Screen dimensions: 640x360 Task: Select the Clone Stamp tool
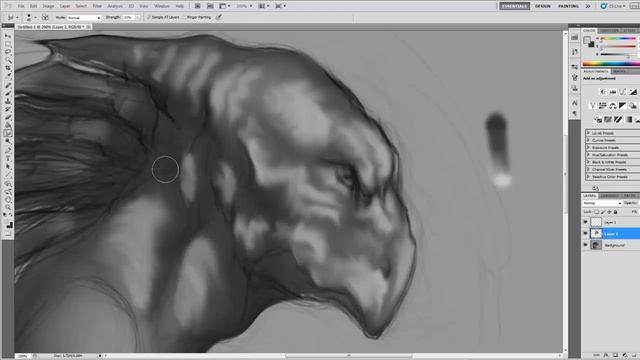click(8, 100)
